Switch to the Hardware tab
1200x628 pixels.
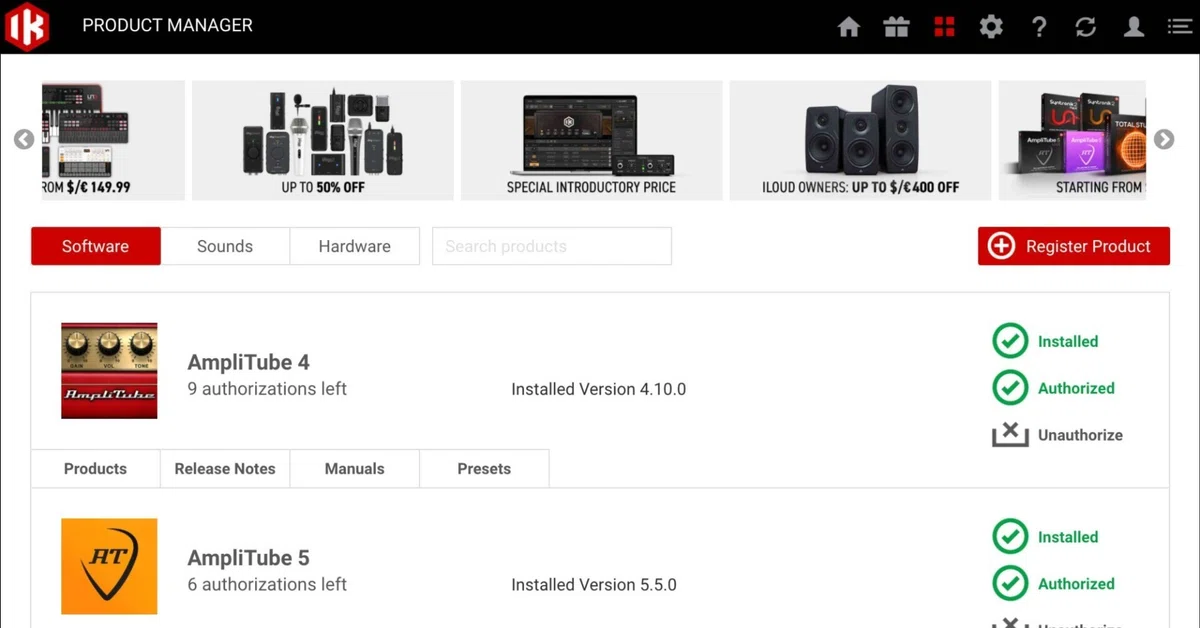coord(354,246)
